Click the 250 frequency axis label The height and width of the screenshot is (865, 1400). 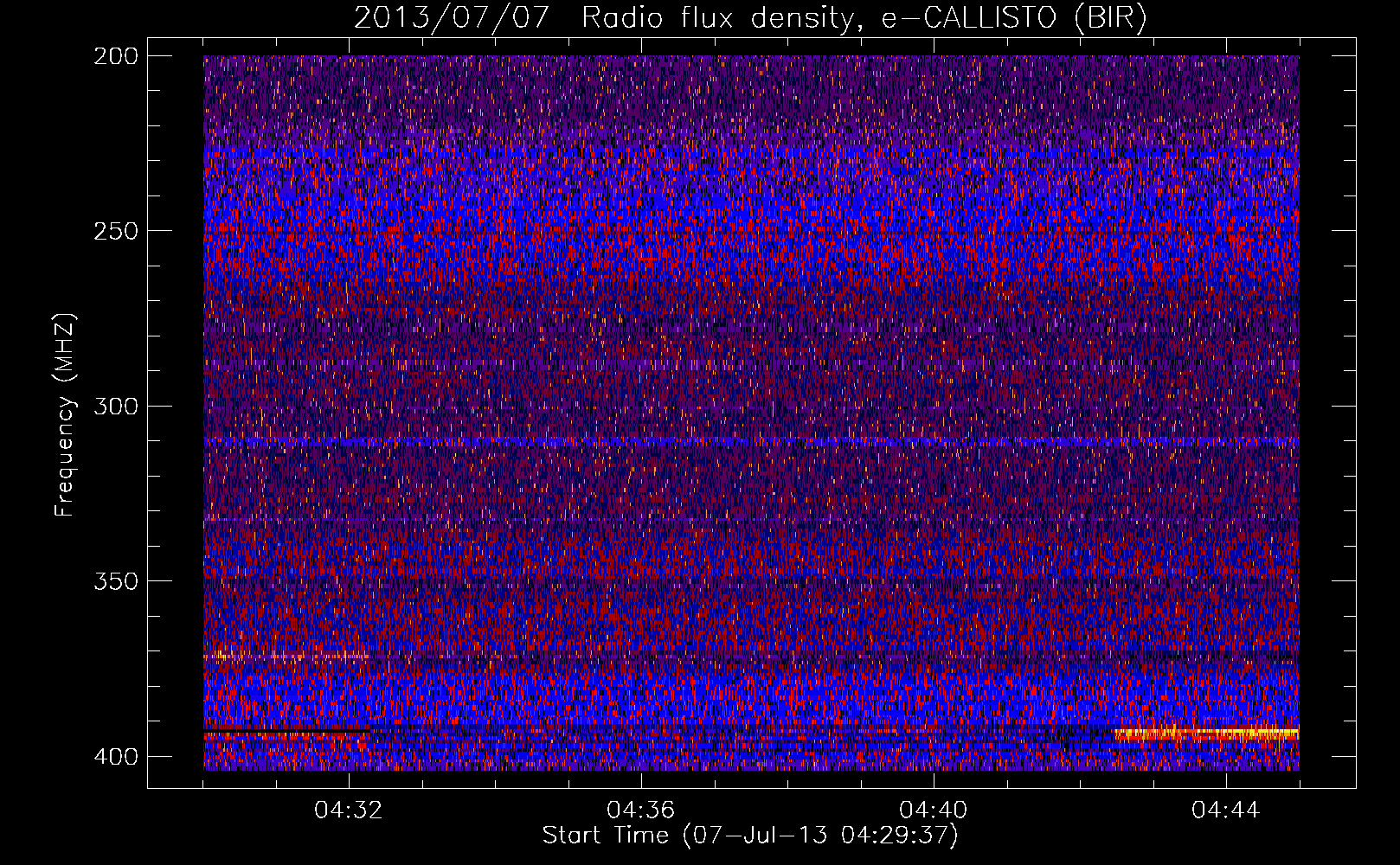pos(115,231)
